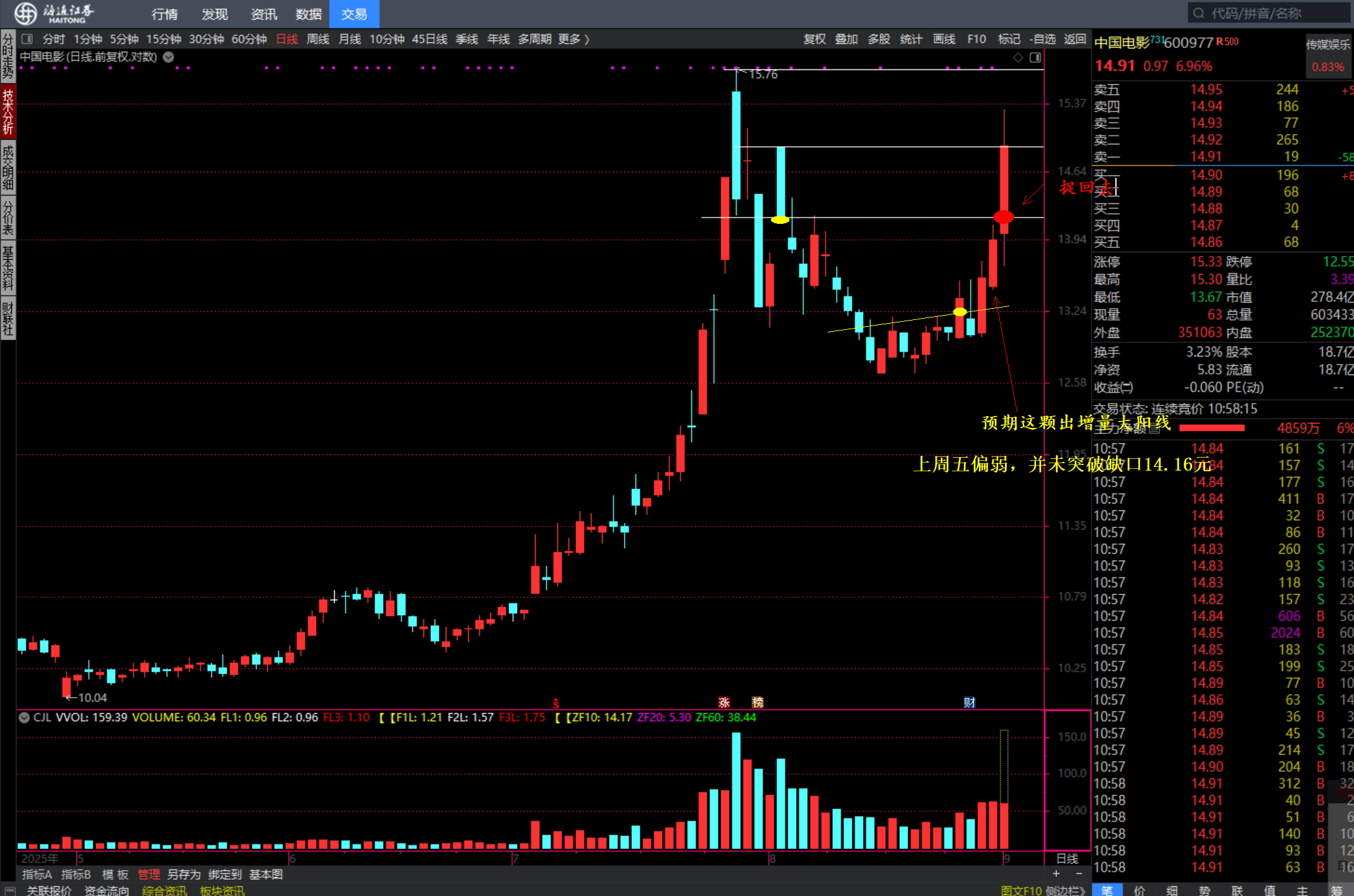The image size is (1354, 896).
Task: Open the 数据 menu
Action: click(308, 14)
